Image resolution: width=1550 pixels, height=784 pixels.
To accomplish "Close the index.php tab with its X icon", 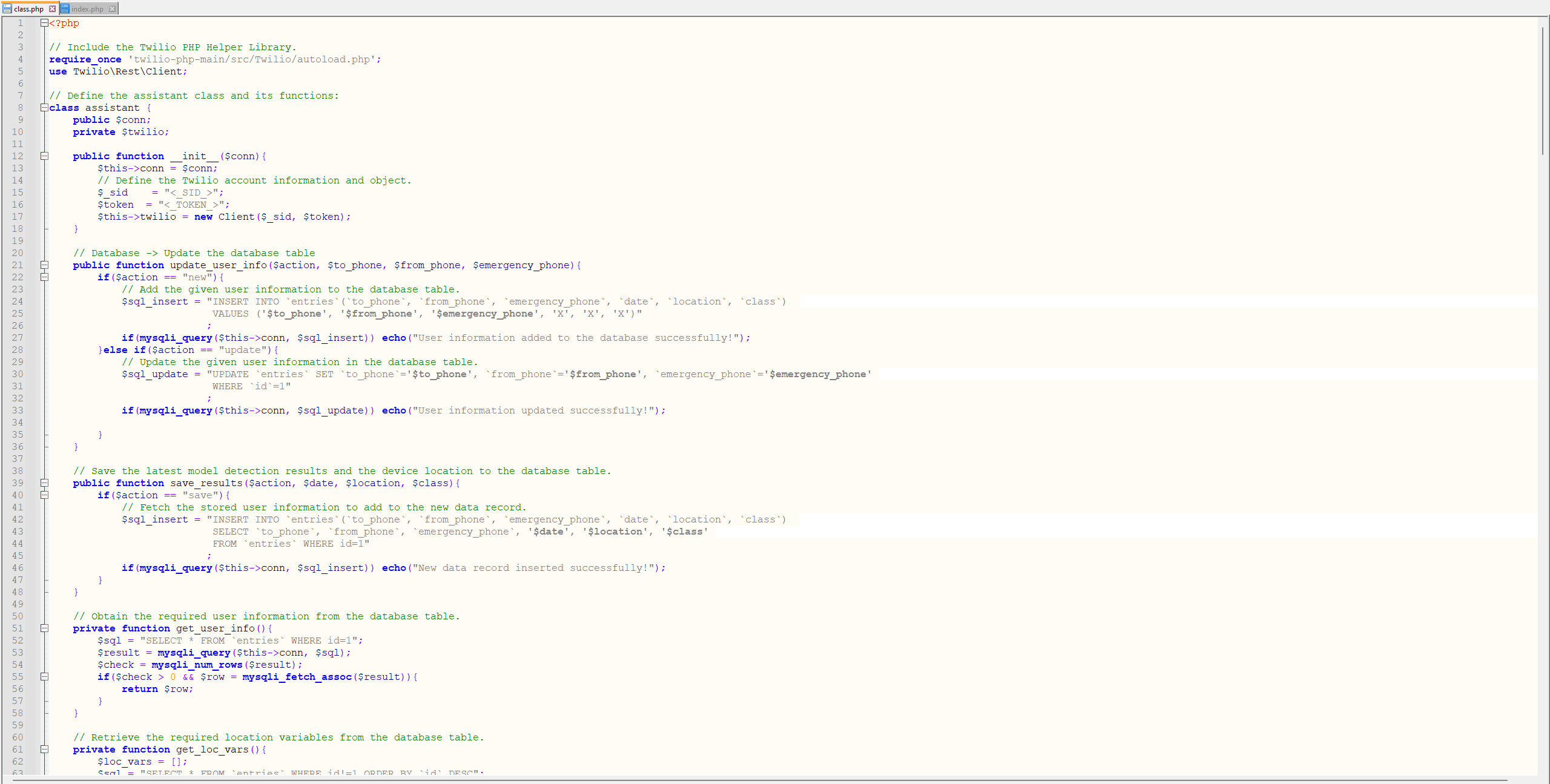I will (x=113, y=8).
